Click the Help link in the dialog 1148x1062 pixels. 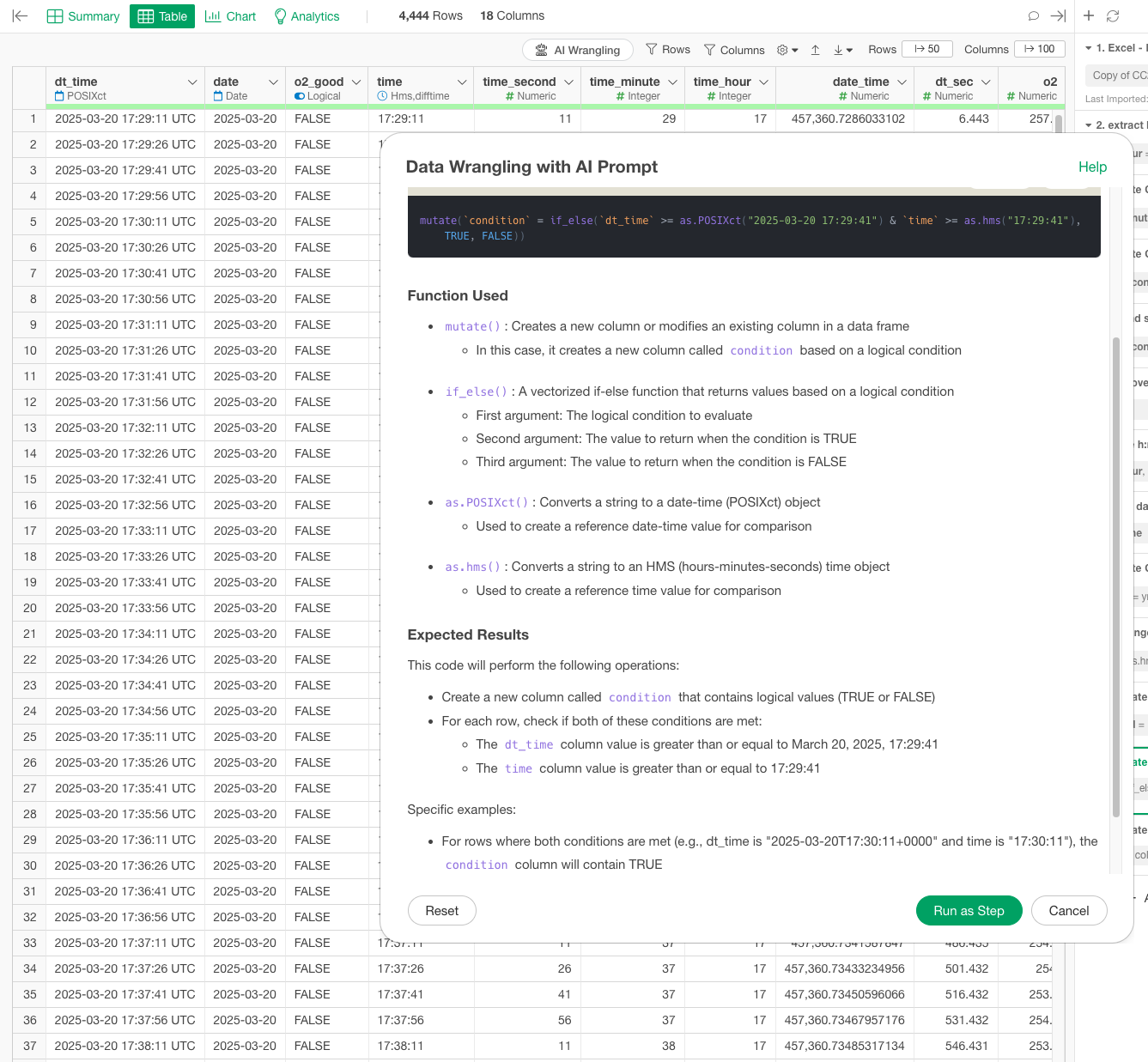pos(1092,167)
